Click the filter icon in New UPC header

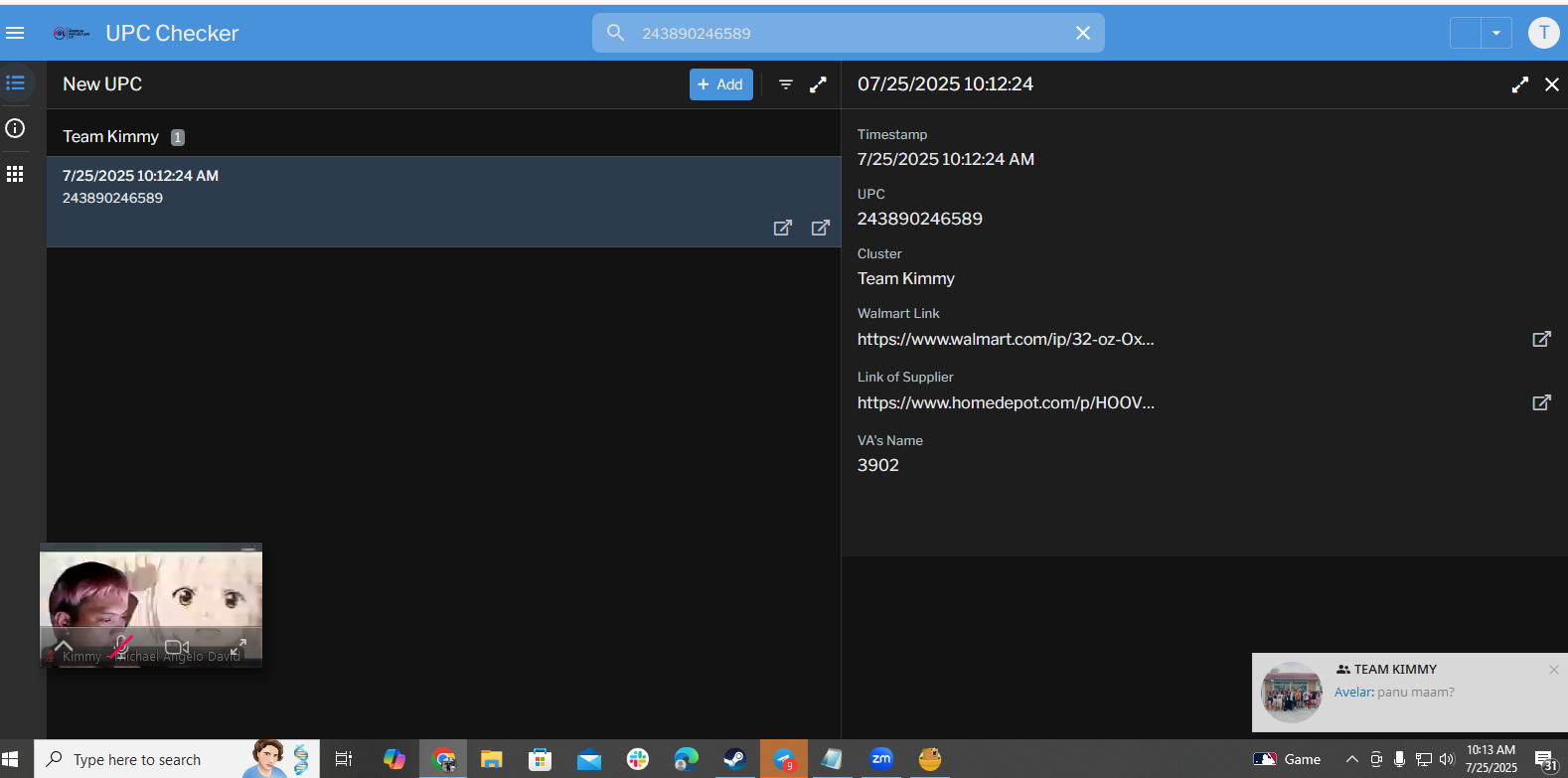pyautogui.click(x=785, y=84)
